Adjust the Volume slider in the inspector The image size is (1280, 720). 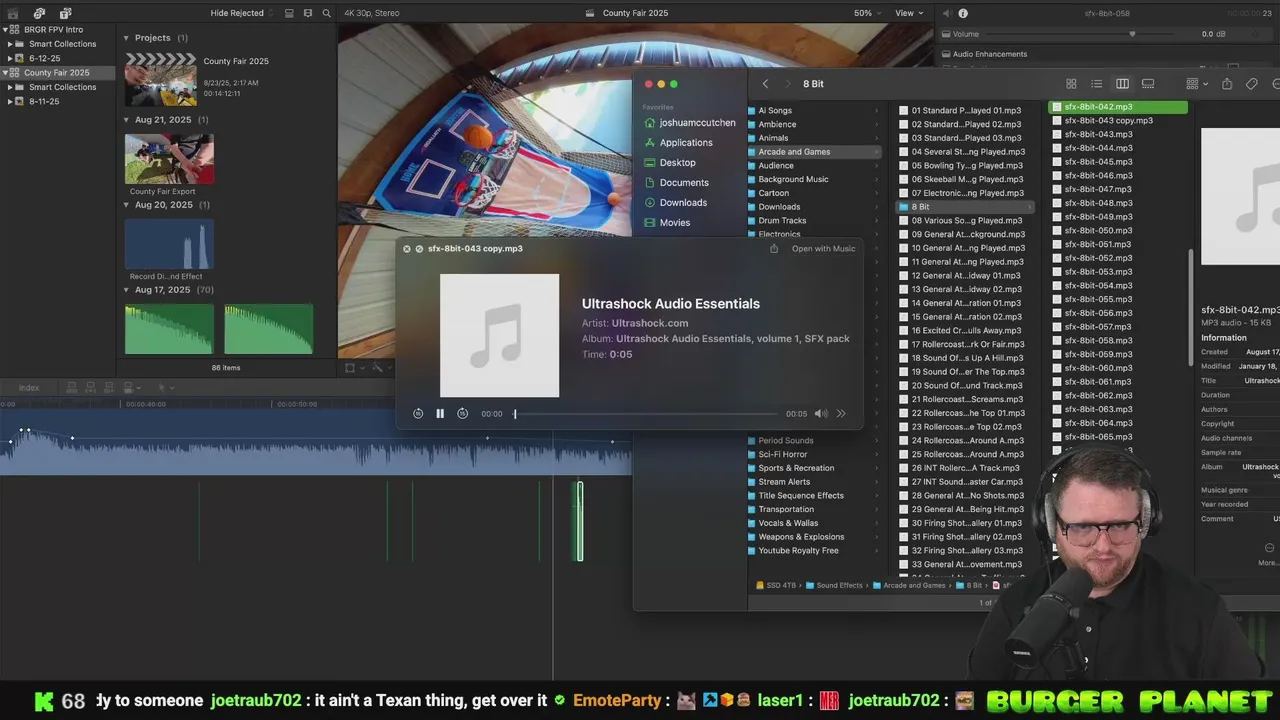(x=1132, y=34)
